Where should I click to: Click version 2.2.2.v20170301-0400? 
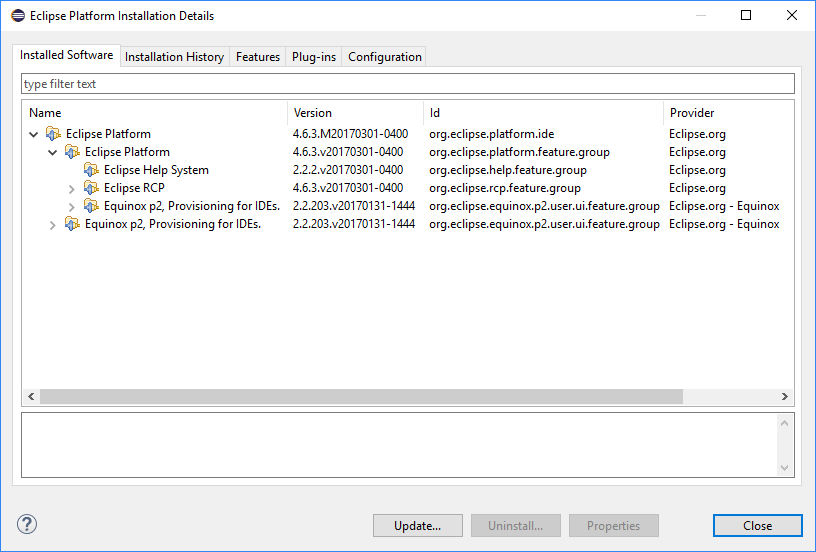tap(348, 170)
